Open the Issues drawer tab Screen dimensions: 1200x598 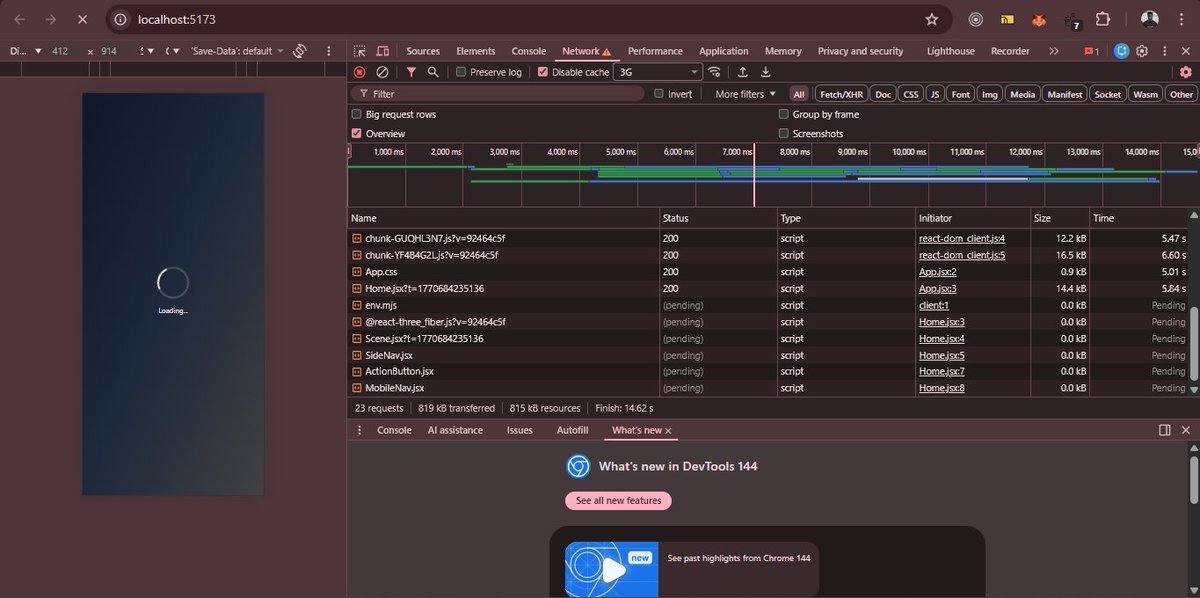[x=520, y=430]
